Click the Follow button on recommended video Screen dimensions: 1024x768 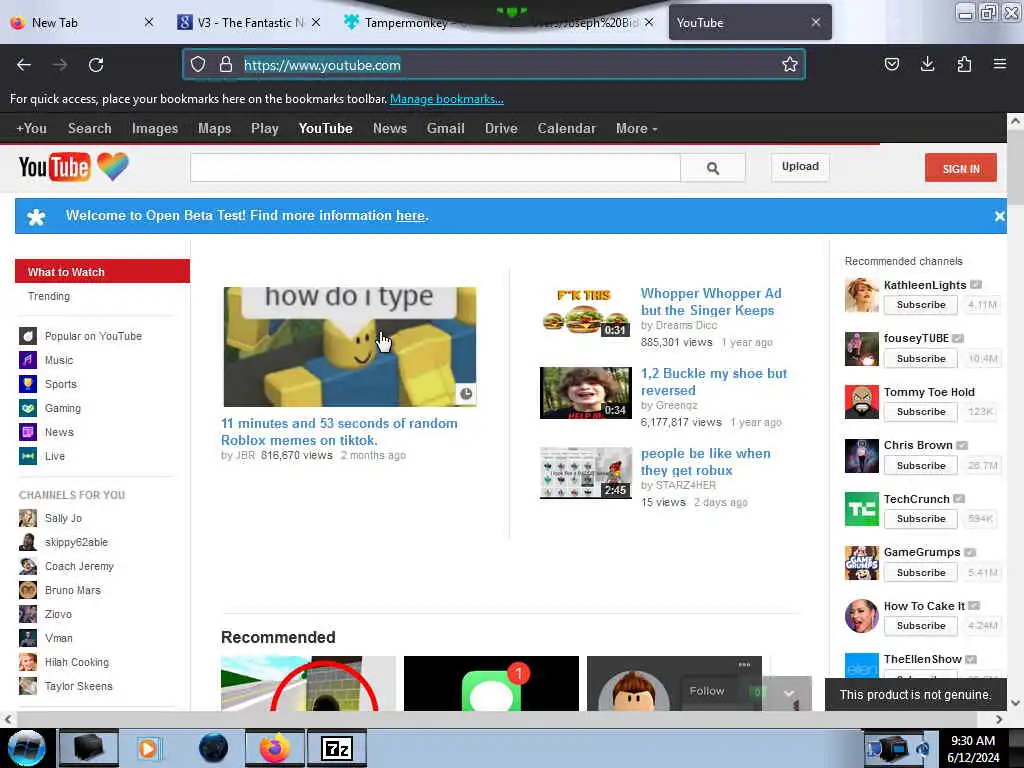point(707,691)
